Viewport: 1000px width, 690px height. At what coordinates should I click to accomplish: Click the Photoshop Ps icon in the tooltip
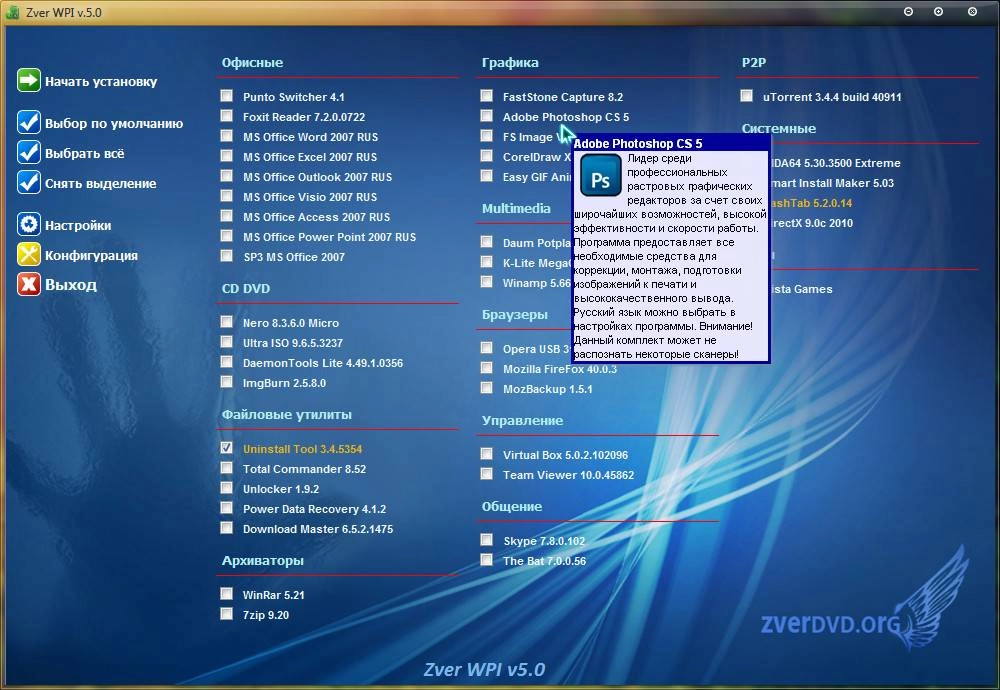(x=600, y=175)
